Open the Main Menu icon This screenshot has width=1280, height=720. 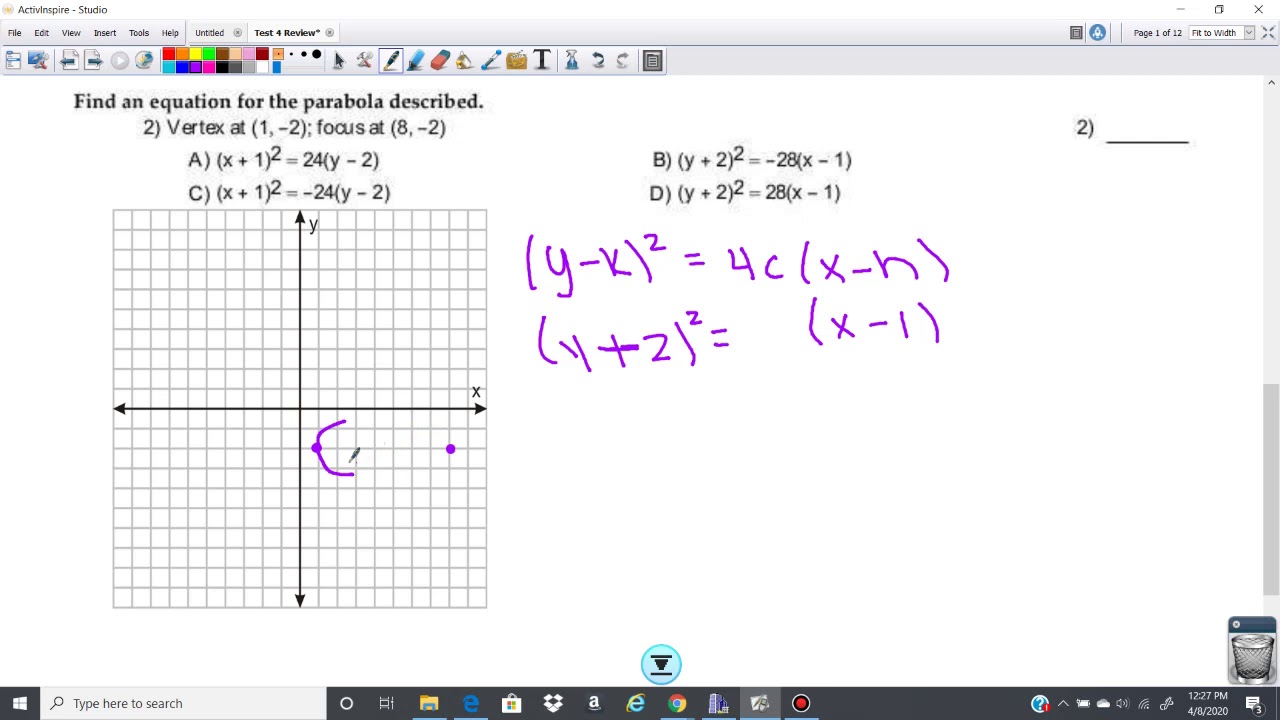click(x=13, y=61)
